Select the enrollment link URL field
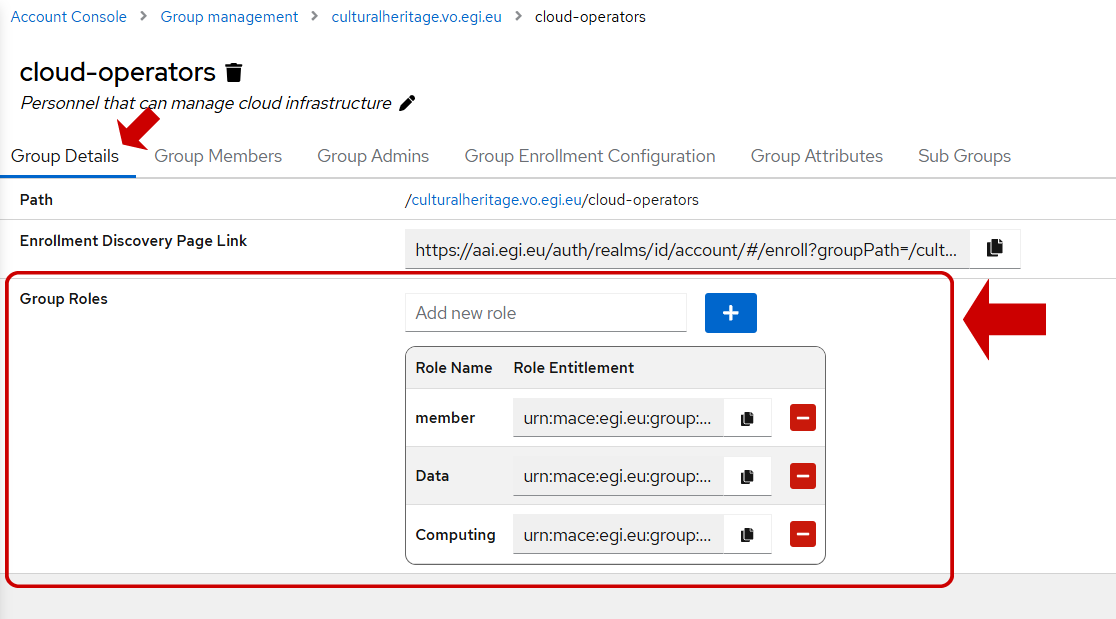Viewport: 1116px width, 619px height. tap(688, 249)
